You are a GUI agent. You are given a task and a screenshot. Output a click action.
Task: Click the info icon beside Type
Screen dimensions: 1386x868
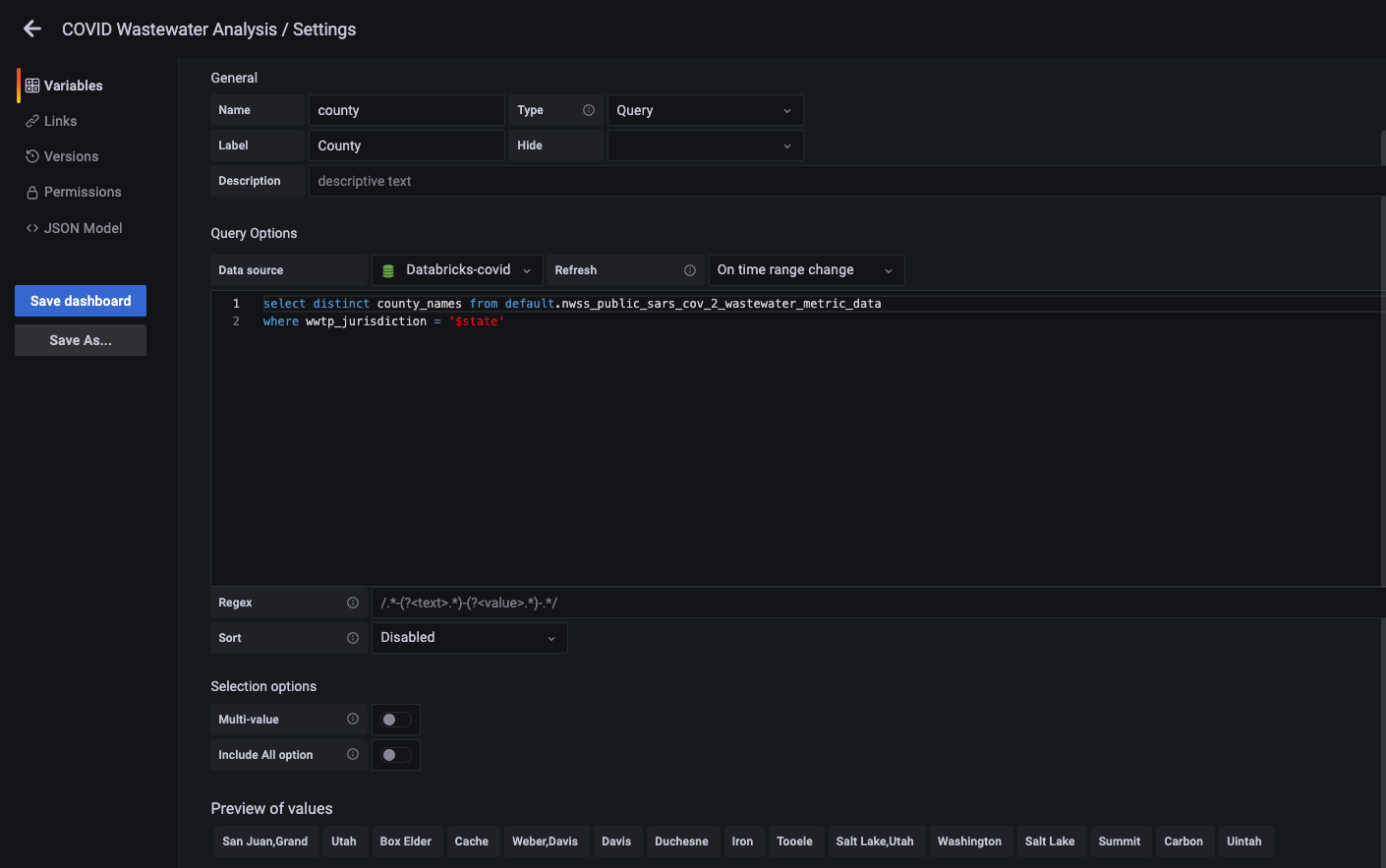click(x=591, y=110)
